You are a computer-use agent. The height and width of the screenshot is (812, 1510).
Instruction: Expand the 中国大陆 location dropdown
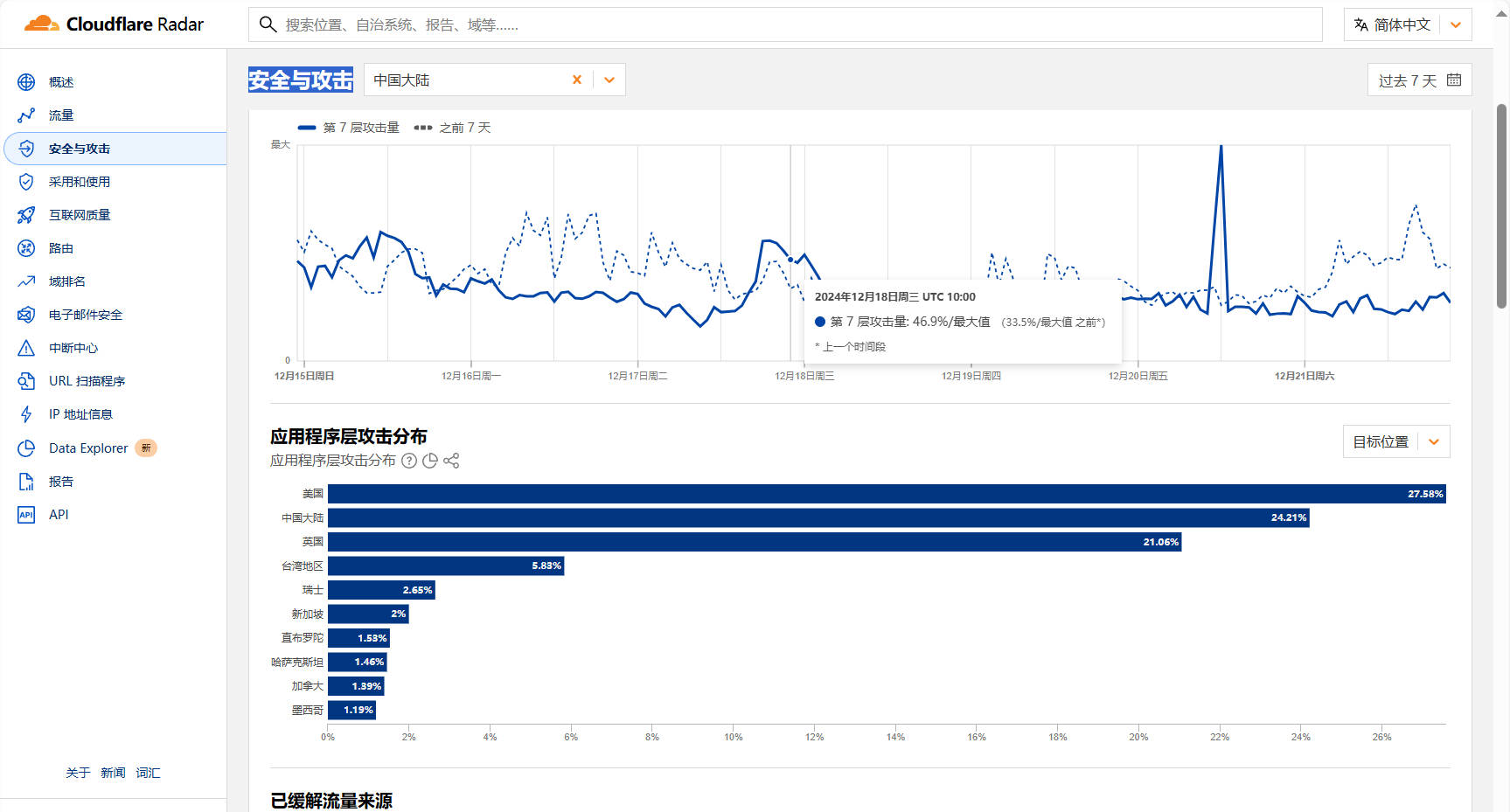609,80
